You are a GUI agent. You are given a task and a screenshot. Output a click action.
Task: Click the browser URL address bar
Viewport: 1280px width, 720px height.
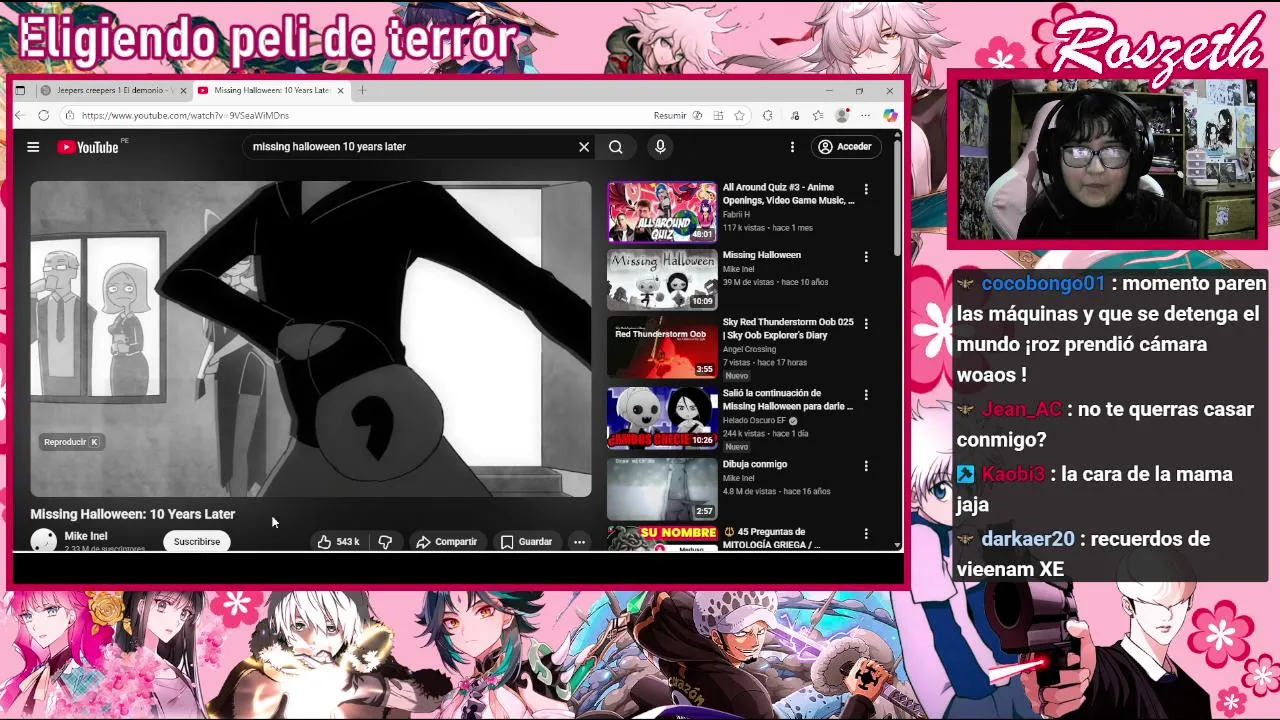(x=350, y=116)
